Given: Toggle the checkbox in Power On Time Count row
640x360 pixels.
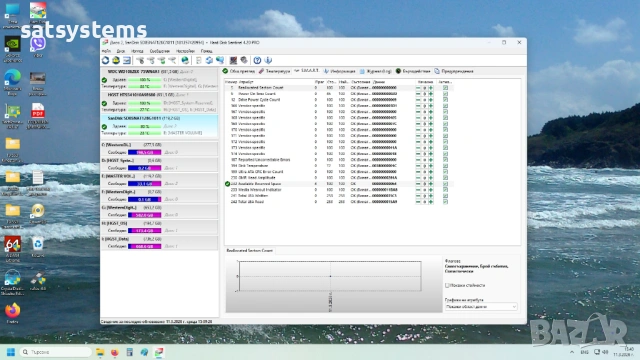Looking at the screenshot, I should pyautogui.click(x=445, y=94).
